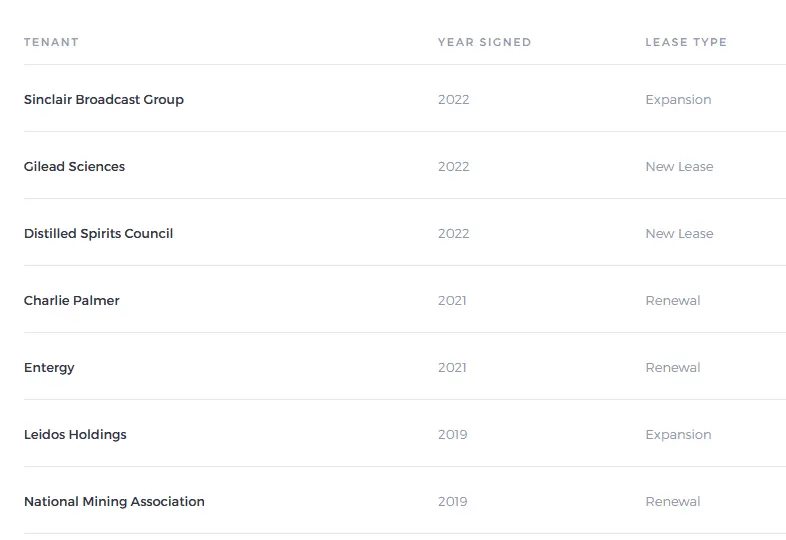Click Expansion lease type for Sinclair row
Screen dimensions: 786x540
click(x=678, y=100)
